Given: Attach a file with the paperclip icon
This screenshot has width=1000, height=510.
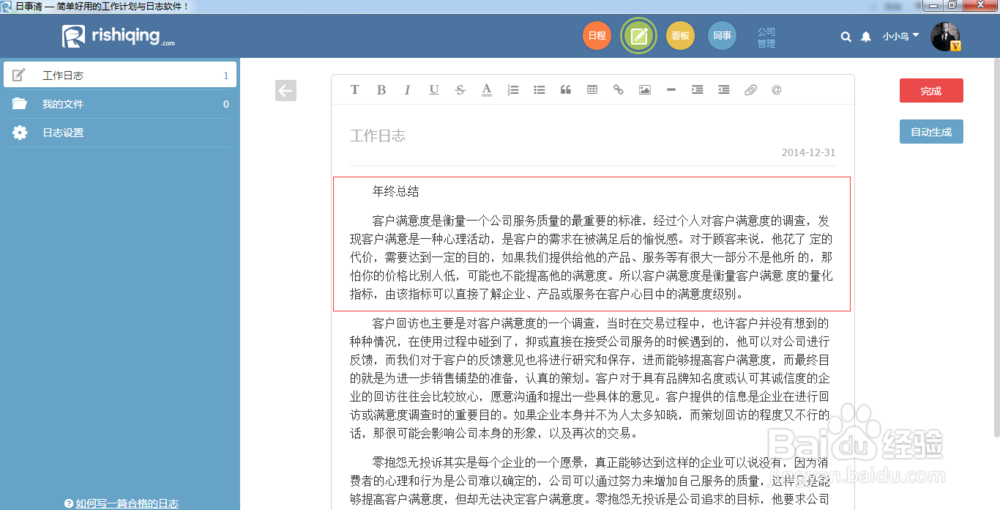Looking at the screenshot, I should tap(750, 90).
